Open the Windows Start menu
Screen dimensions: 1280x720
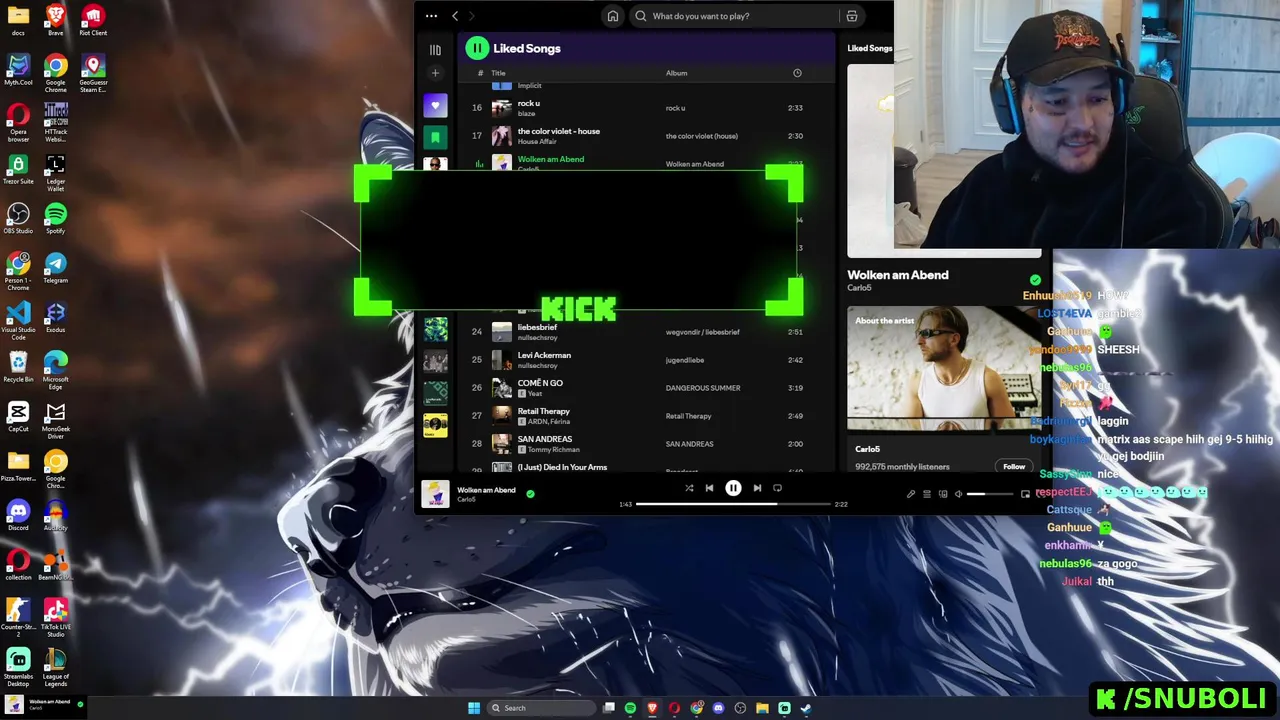[x=474, y=708]
